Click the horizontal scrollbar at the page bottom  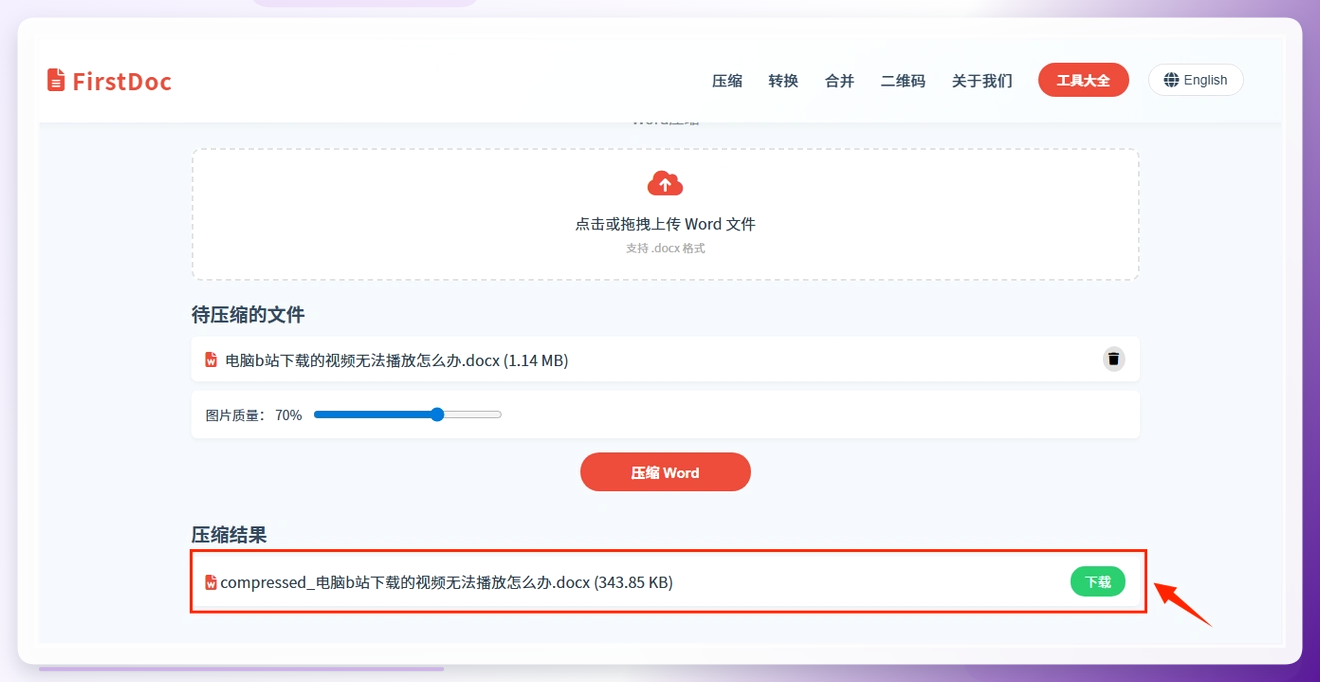(x=241, y=668)
